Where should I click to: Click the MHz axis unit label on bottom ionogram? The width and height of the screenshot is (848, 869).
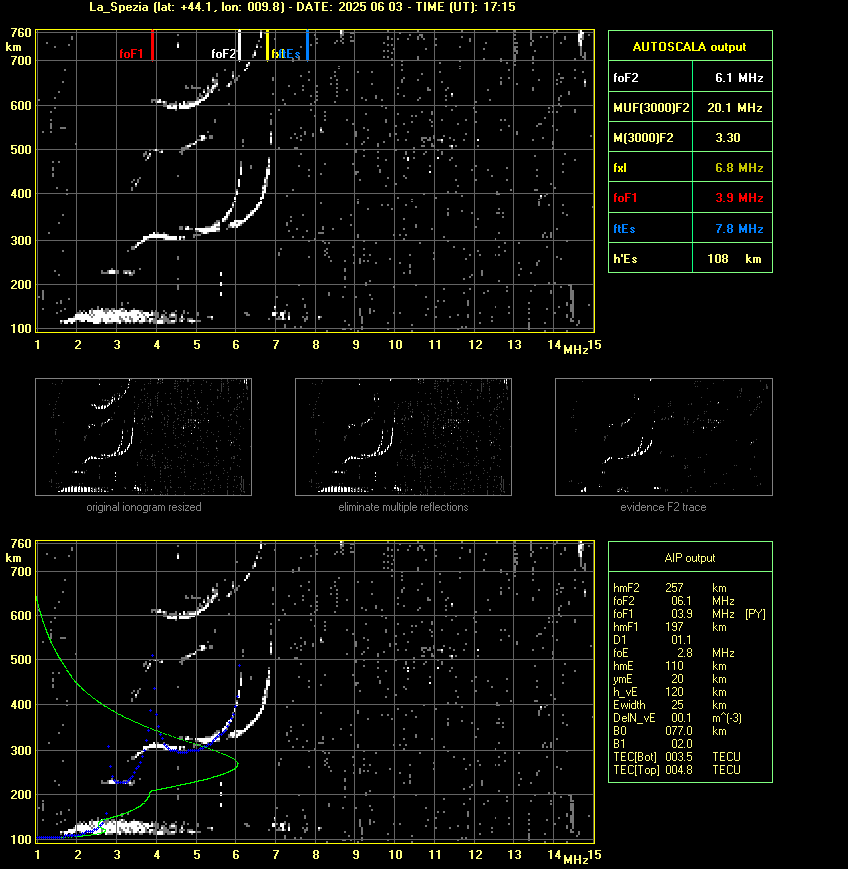point(576,860)
